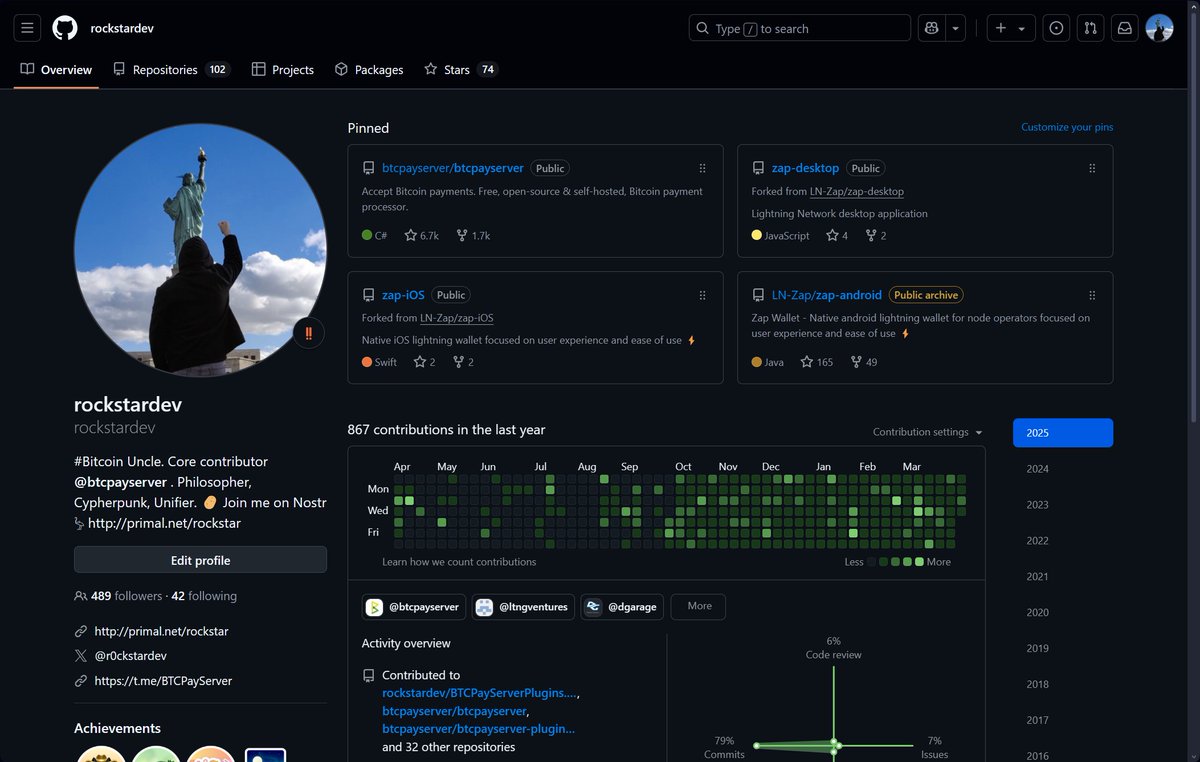Switch to the Projects tab
Viewport: 1200px width, 762px height.
[x=283, y=70]
